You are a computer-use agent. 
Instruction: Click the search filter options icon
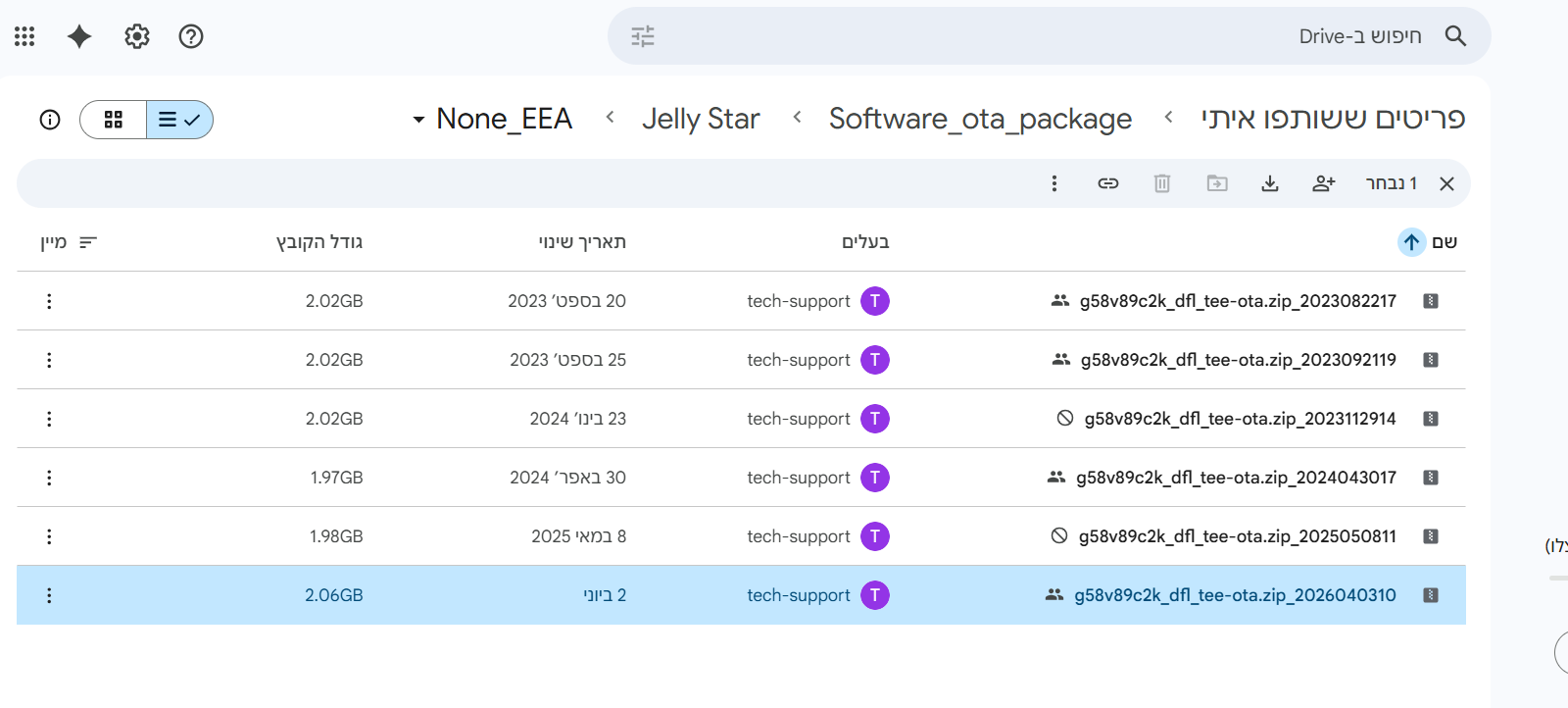(643, 36)
